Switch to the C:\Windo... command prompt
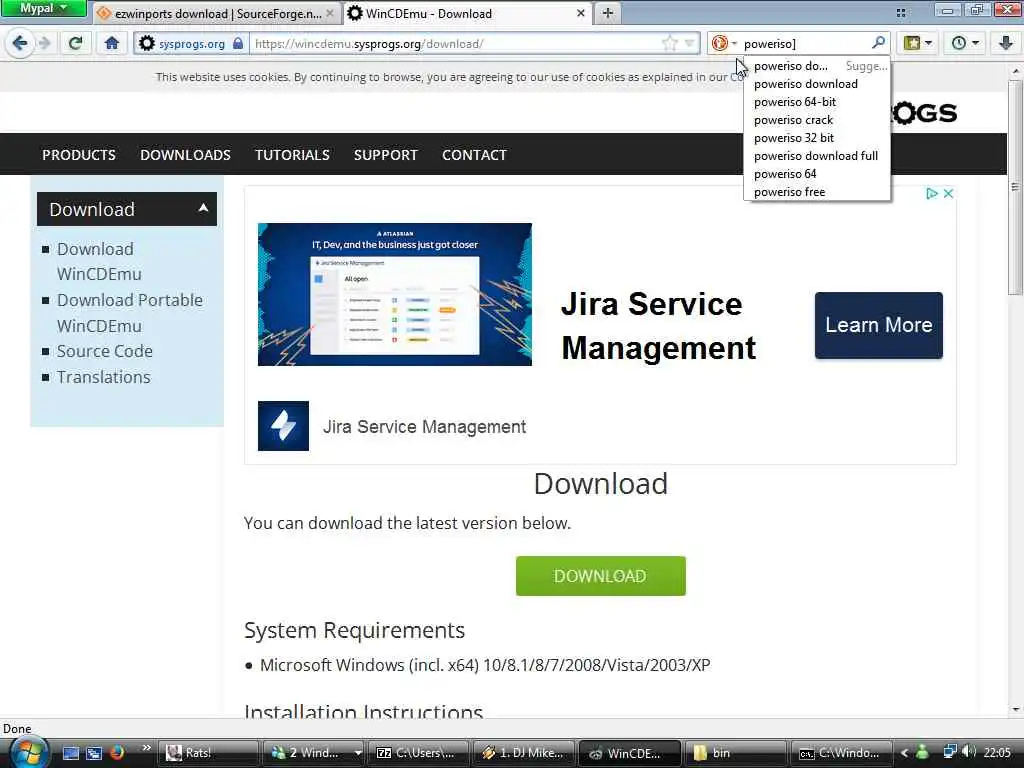Screen dimensions: 1024x768 coord(840,753)
